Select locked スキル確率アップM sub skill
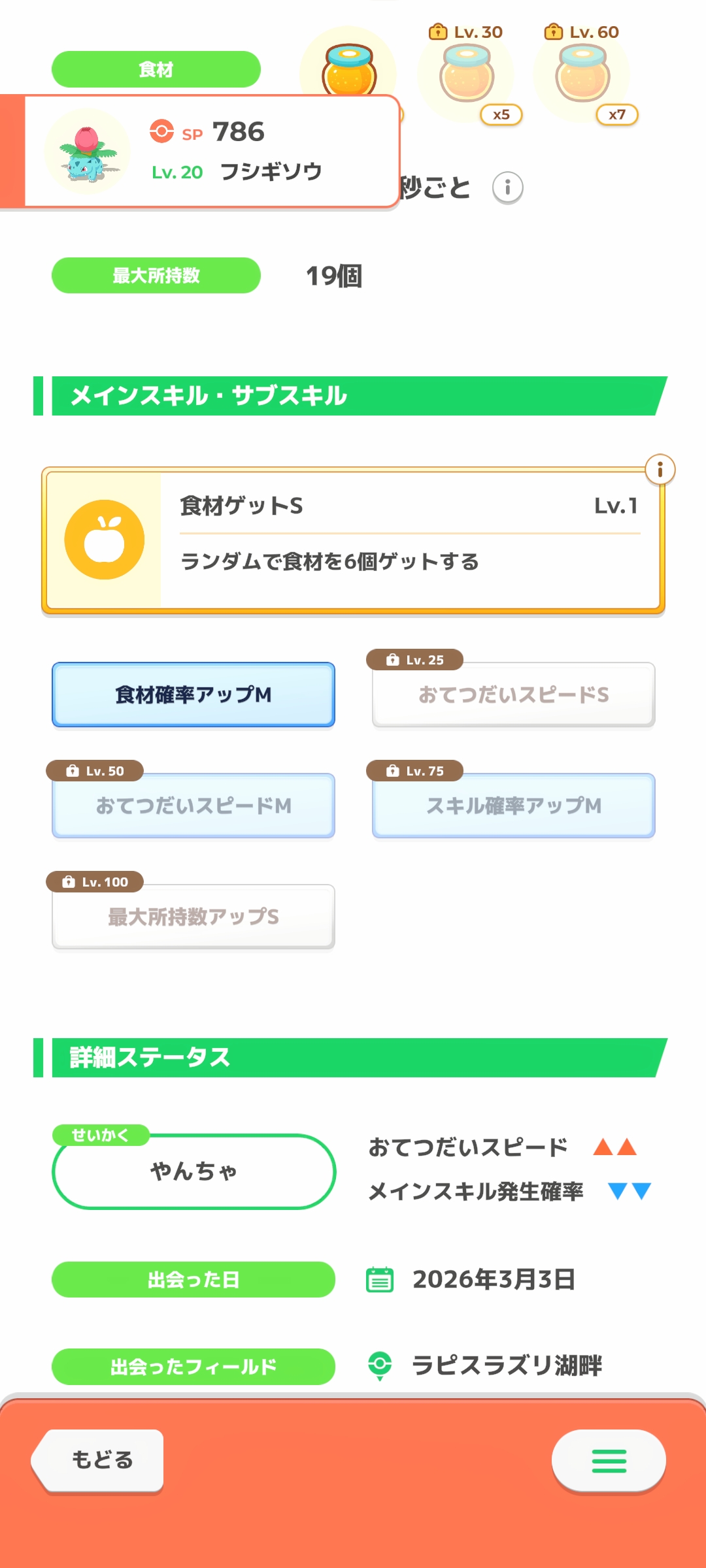This screenshot has height=1568, width=706. coord(514,806)
